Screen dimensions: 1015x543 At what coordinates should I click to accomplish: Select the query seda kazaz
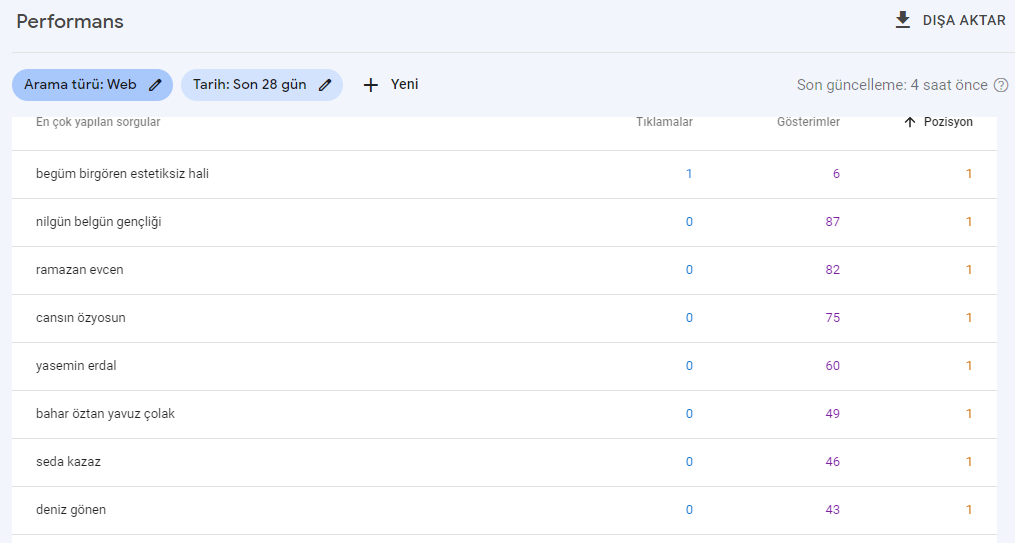pos(69,461)
